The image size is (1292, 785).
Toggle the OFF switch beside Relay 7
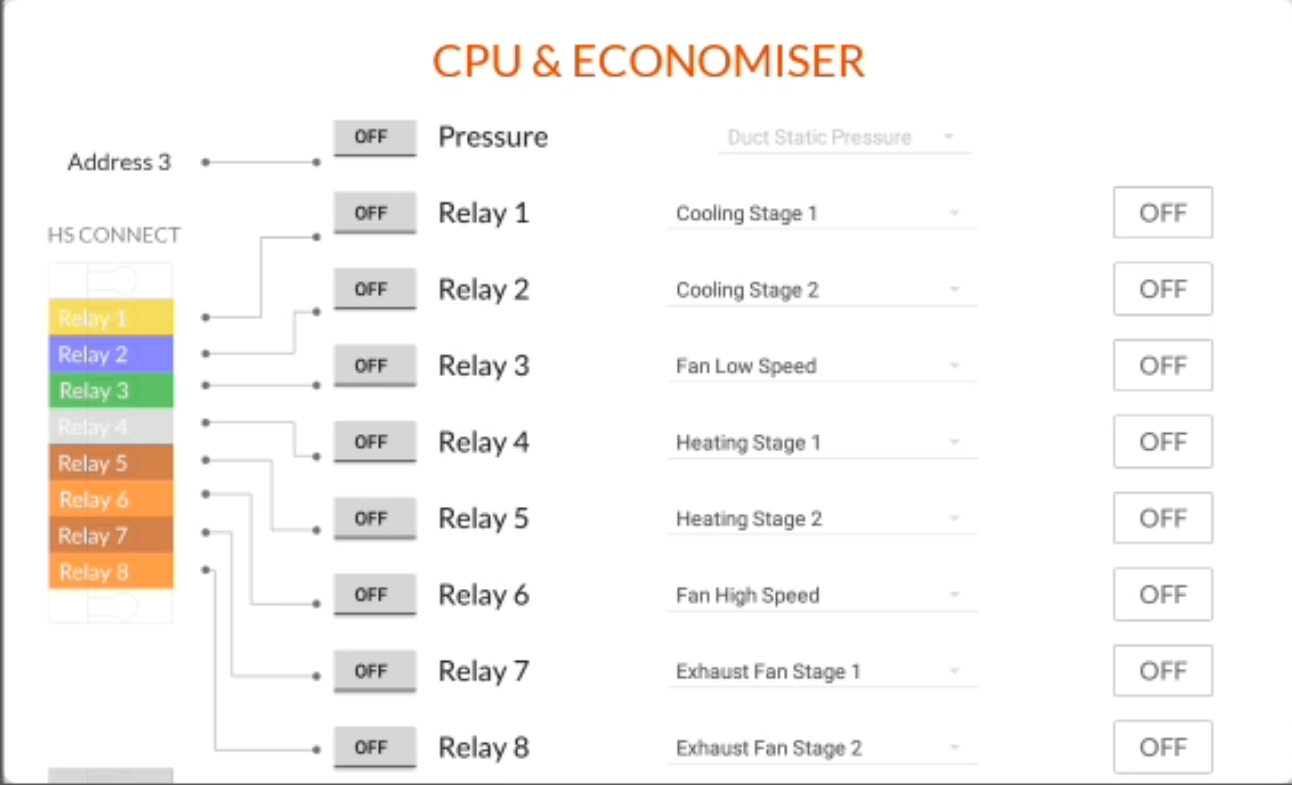[373, 671]
